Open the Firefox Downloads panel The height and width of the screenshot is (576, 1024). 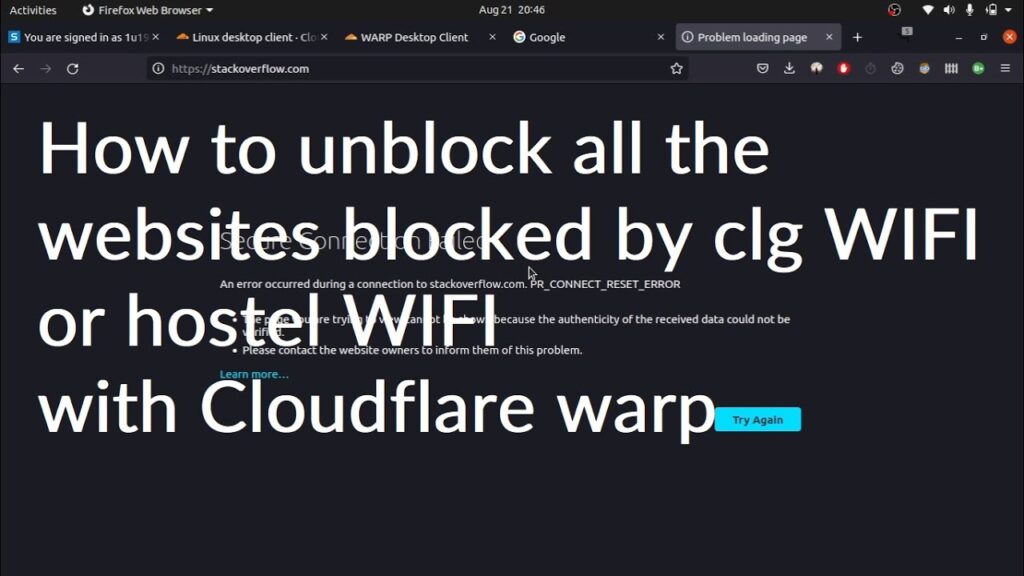click(x=789, y=69)
